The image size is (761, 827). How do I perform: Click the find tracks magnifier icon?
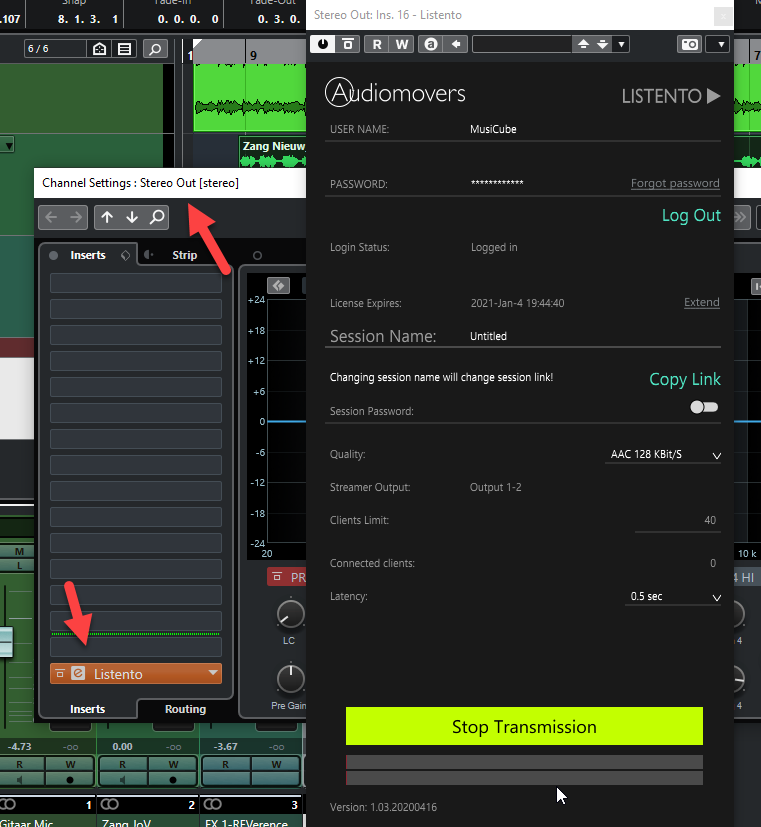(155, 49)
